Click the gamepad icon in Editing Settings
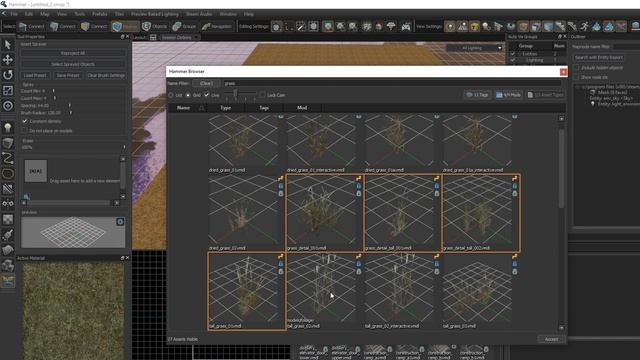640x360 pixels. [406, 27]
